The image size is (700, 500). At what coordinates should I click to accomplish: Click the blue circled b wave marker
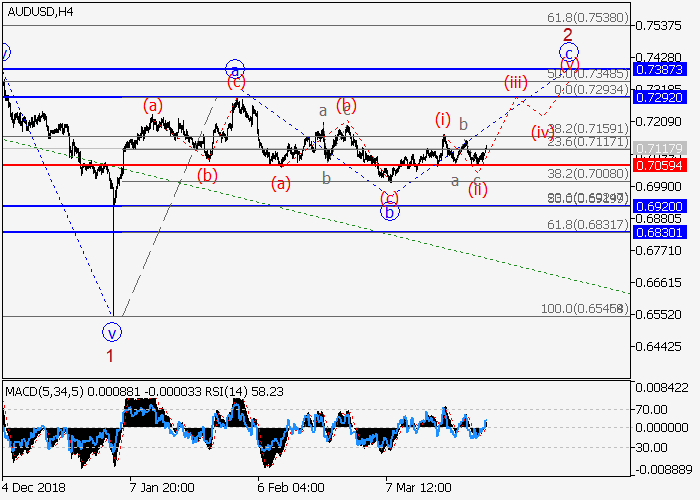pos(390,210)
